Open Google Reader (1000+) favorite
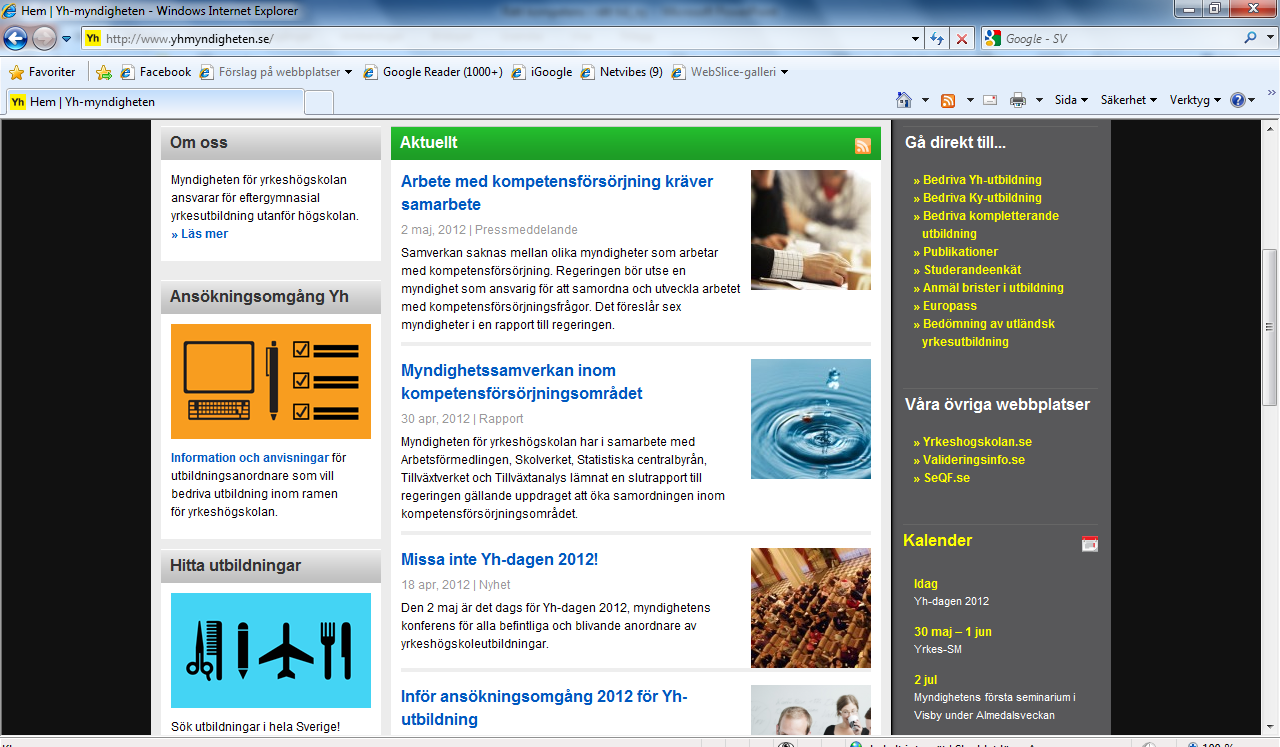The image size is (1280, 747). point(433,72)
